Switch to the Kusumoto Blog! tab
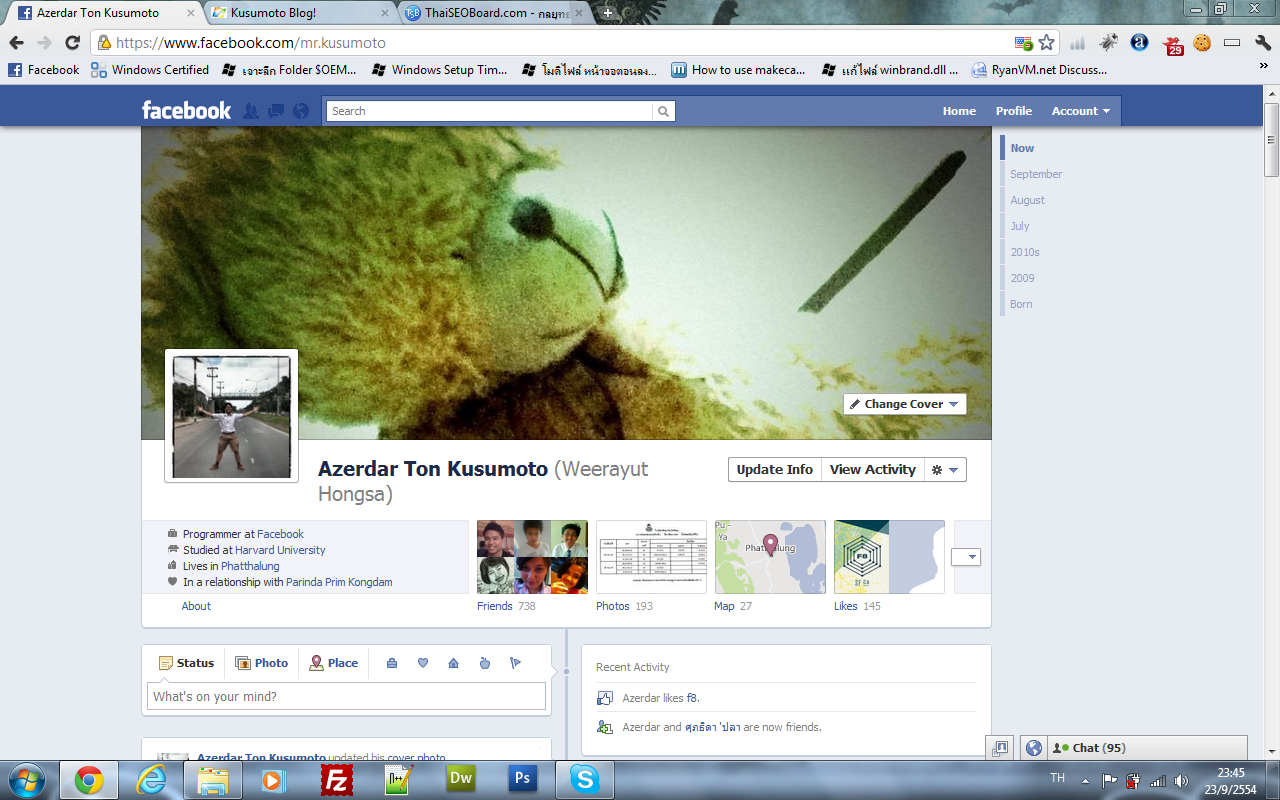Screen dimensions: 1280x800 [x=300, y=13]
